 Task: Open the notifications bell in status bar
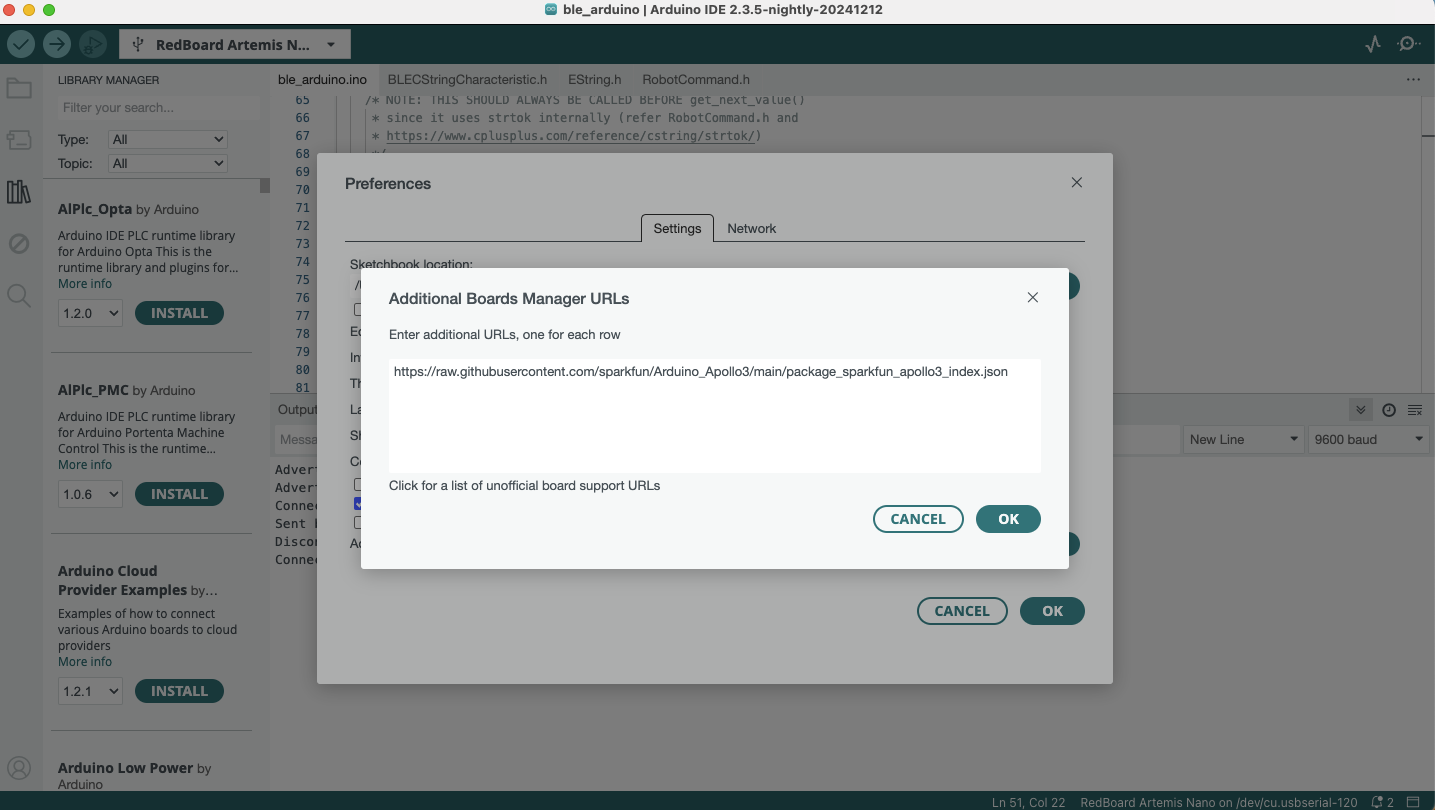(1381, 802)
